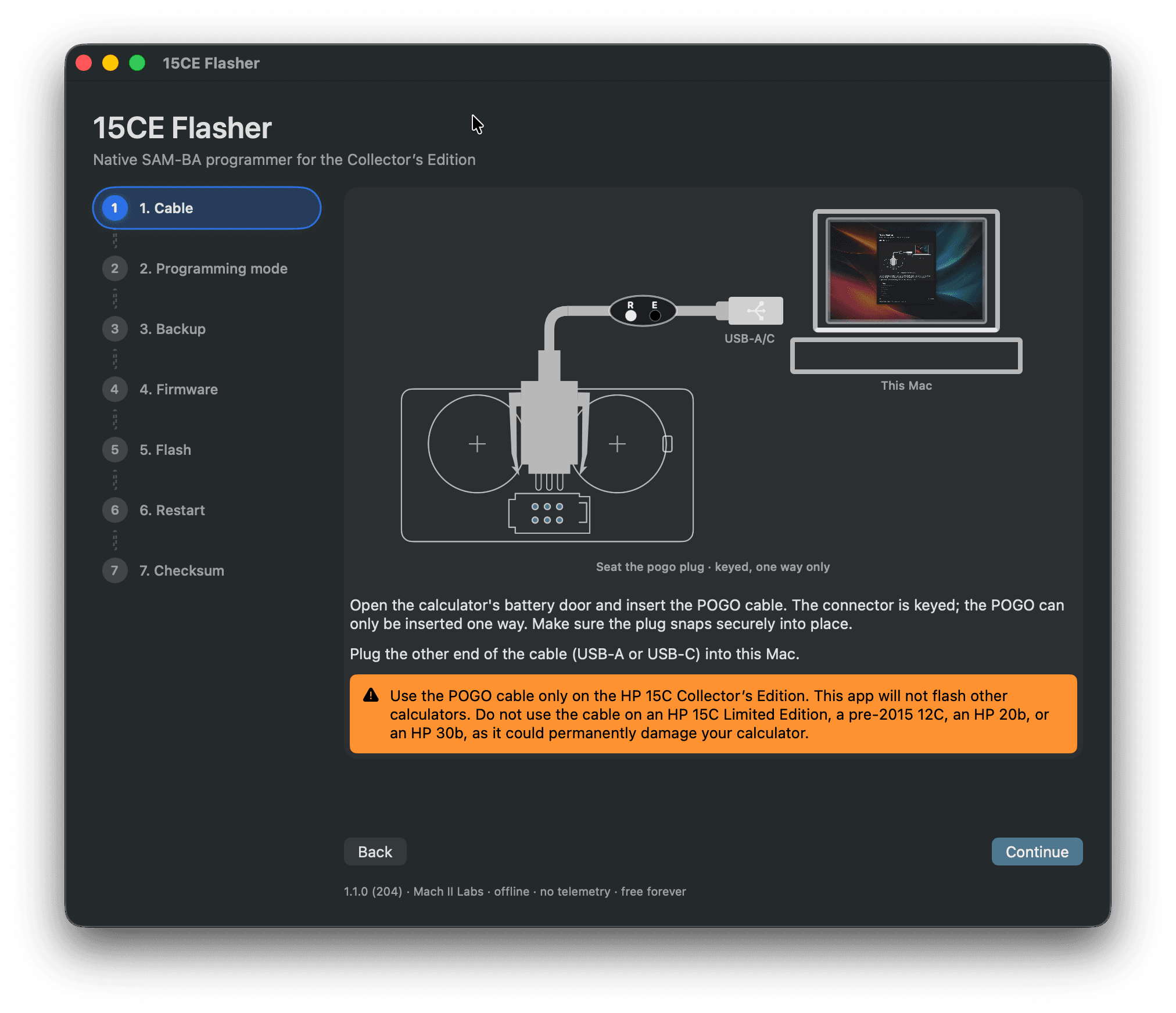
Task: Click the six-pin pogo connector in diagram
Action: (548, 513)
